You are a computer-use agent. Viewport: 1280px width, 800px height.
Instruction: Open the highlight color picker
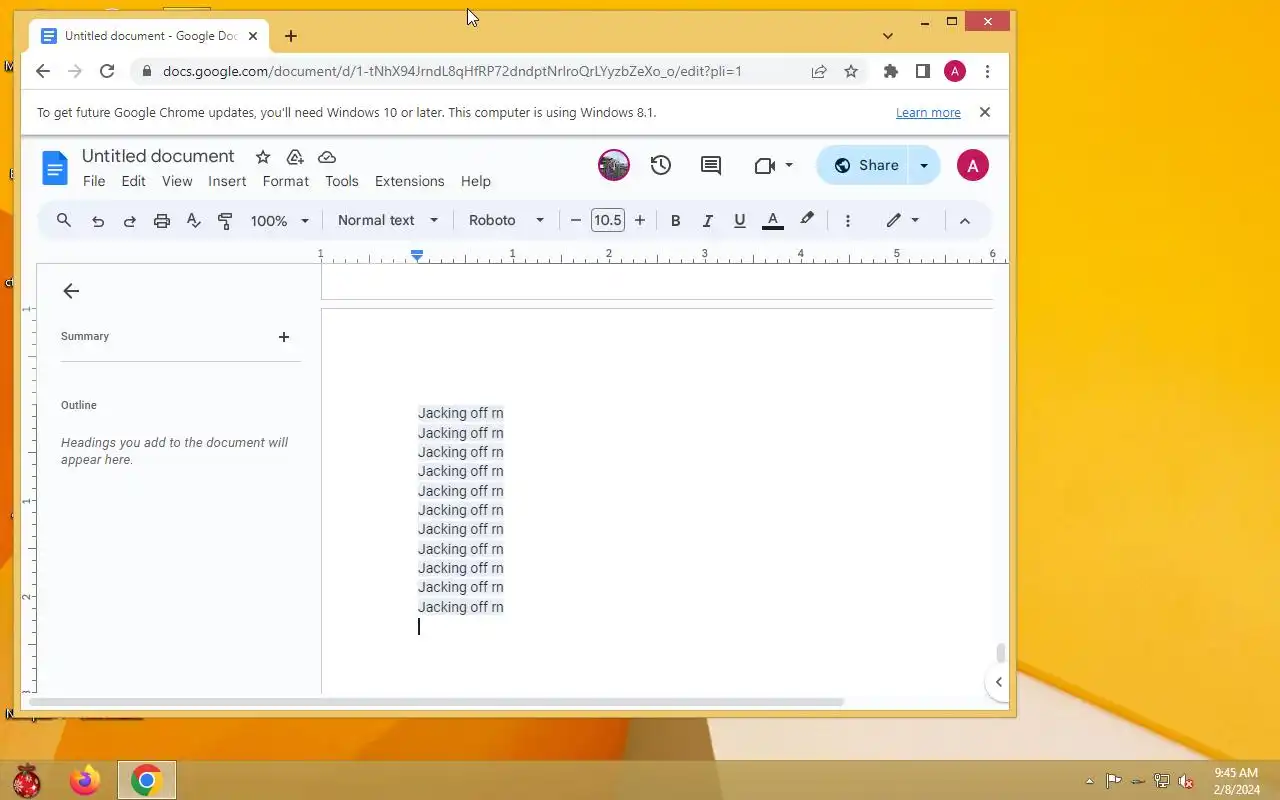[x=807, y=220]
